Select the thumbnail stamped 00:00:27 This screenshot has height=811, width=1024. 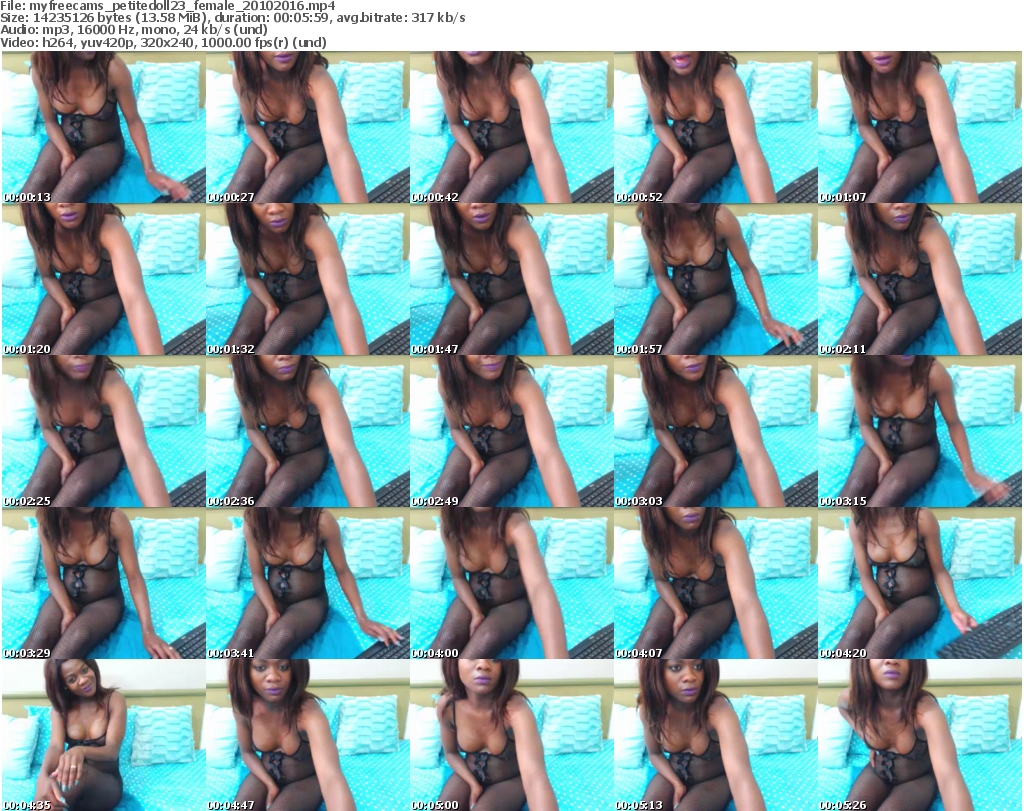[308, 127]
